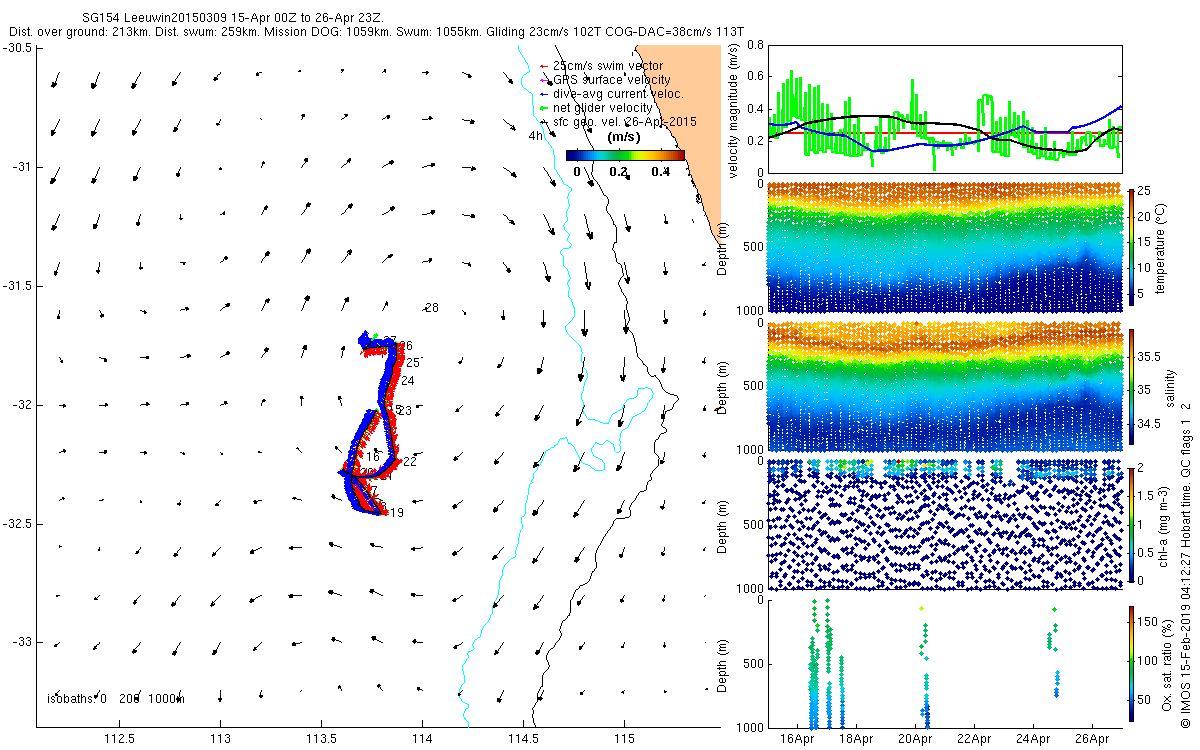The image size is (1200, 750).
Task: Click day label '24' on the glider track
Action: 408,381
